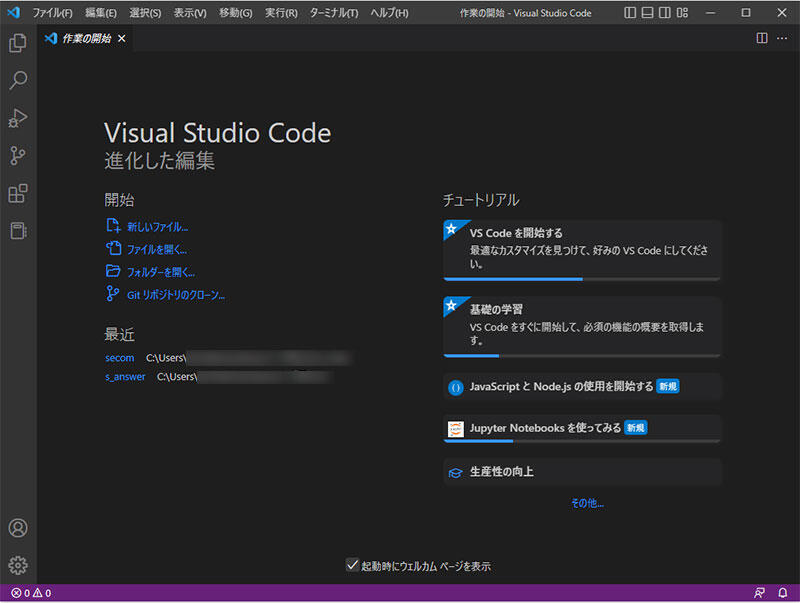
Task: Open the Manage gear icon
Action: 18,565
